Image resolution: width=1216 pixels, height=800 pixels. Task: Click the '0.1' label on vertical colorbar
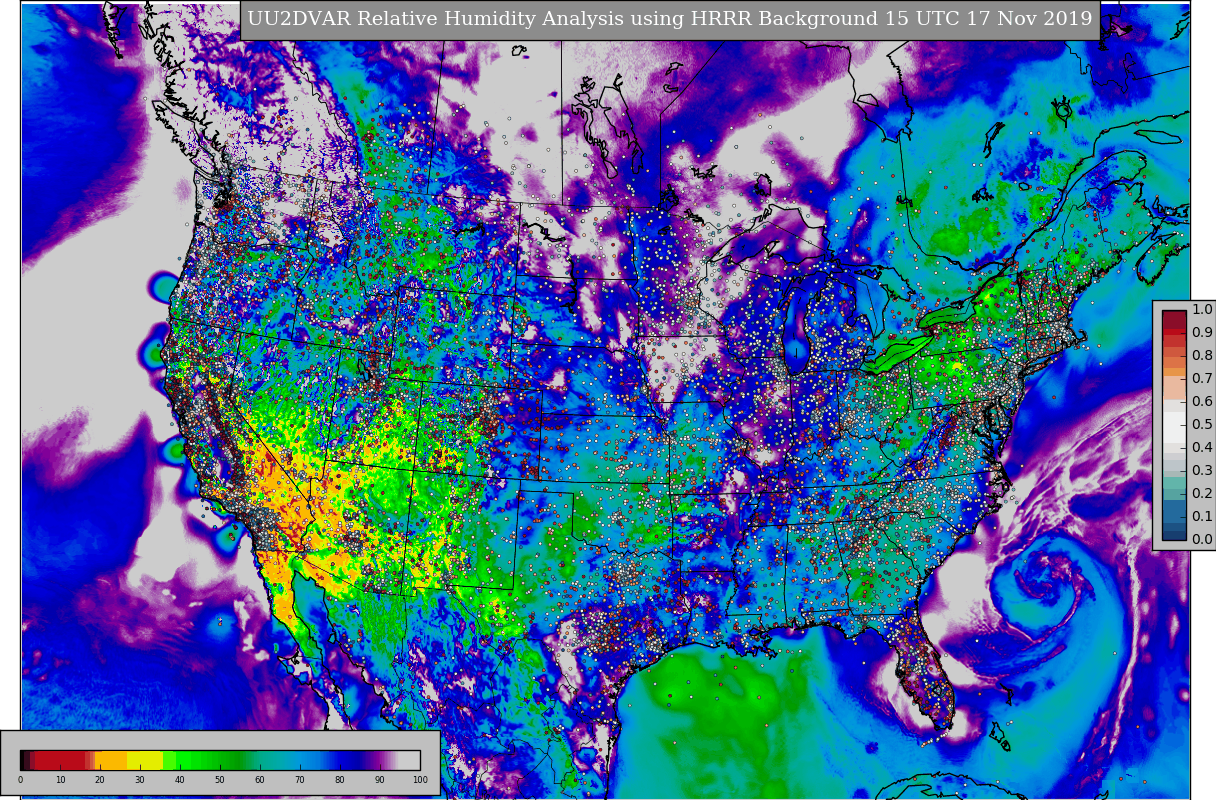1202,516
